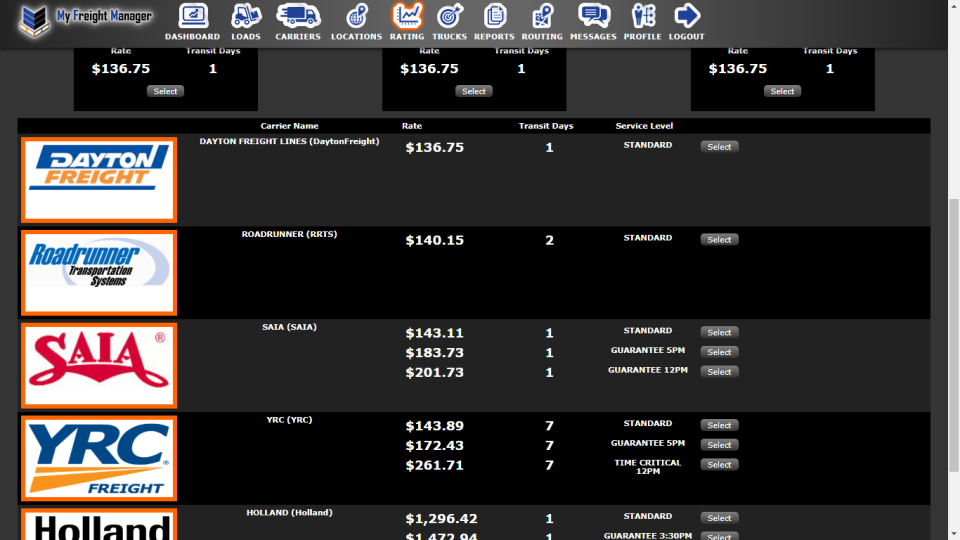This screenshot has height=540, width=960.
Task: Click the PROFILE menu label
Action: 643,37
